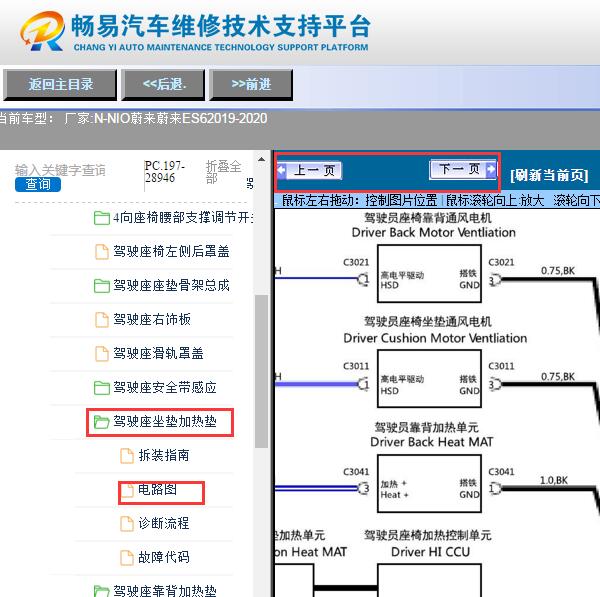Click the document icon of 故障代码

pyautogui.click(x=127, y=558)
